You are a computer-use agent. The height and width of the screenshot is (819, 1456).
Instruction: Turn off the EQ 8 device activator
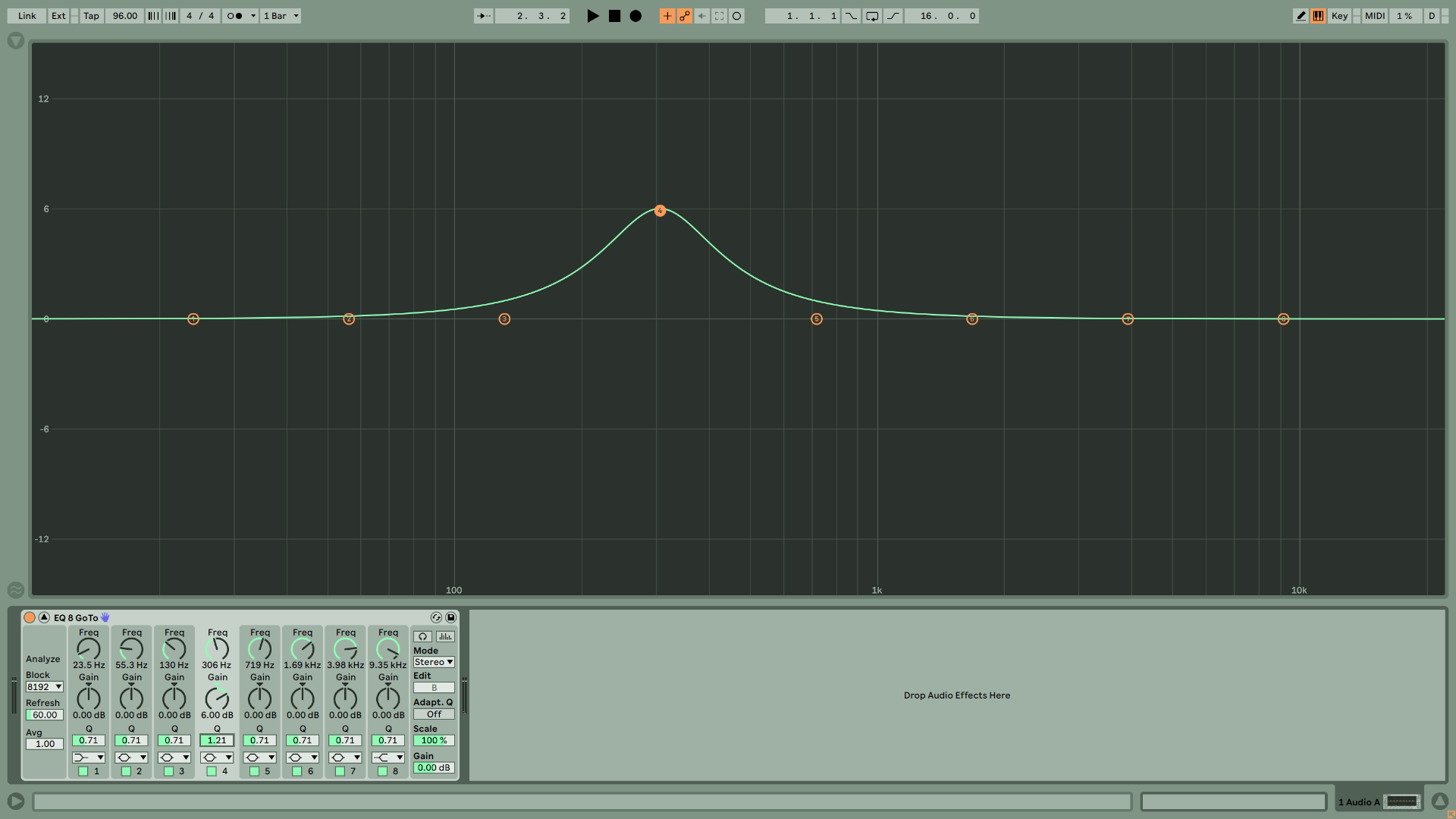(30, 618)
